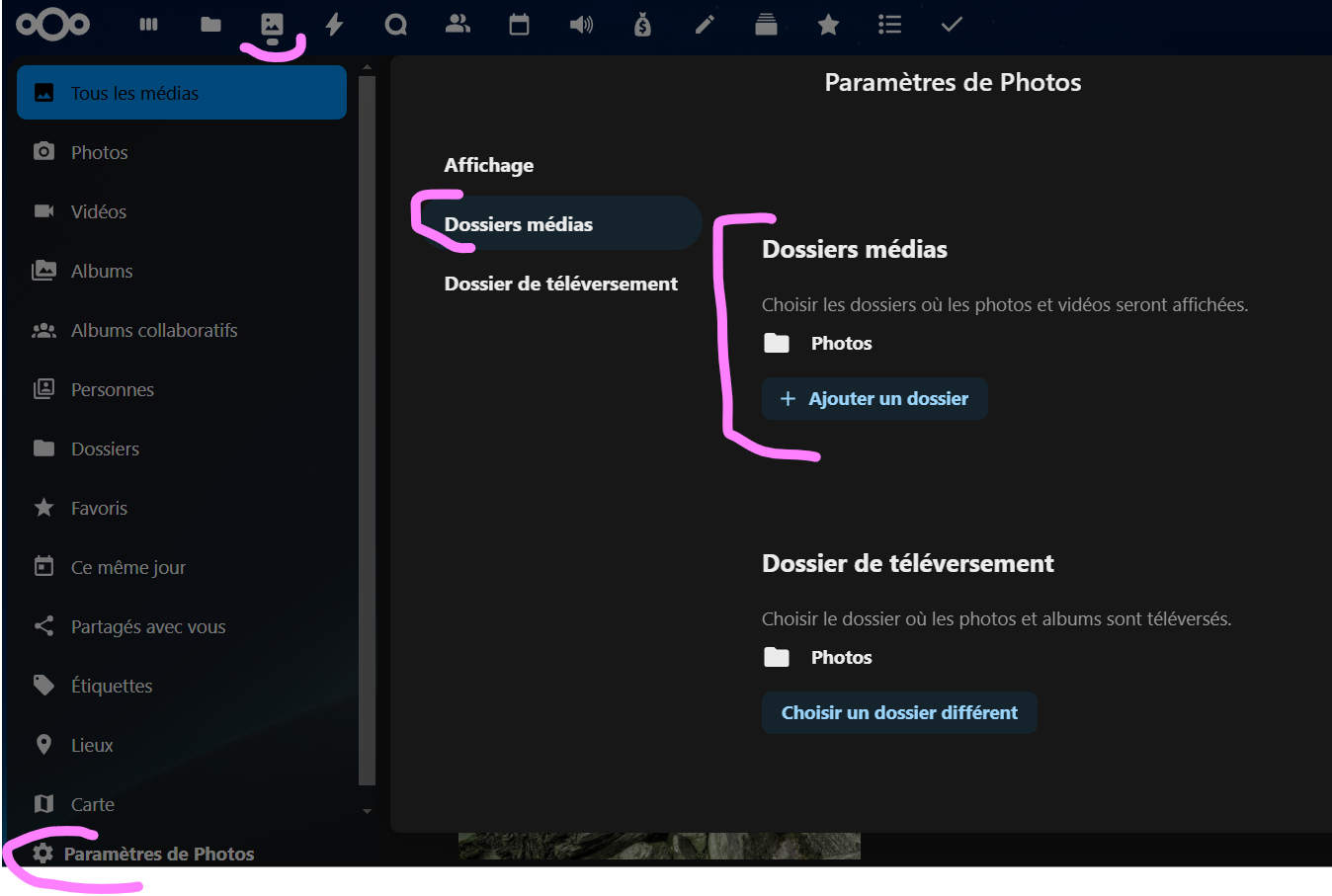Open the Nextcloud Files app icon
This screenshot has width=1332, height=896.
pos(210,25)
